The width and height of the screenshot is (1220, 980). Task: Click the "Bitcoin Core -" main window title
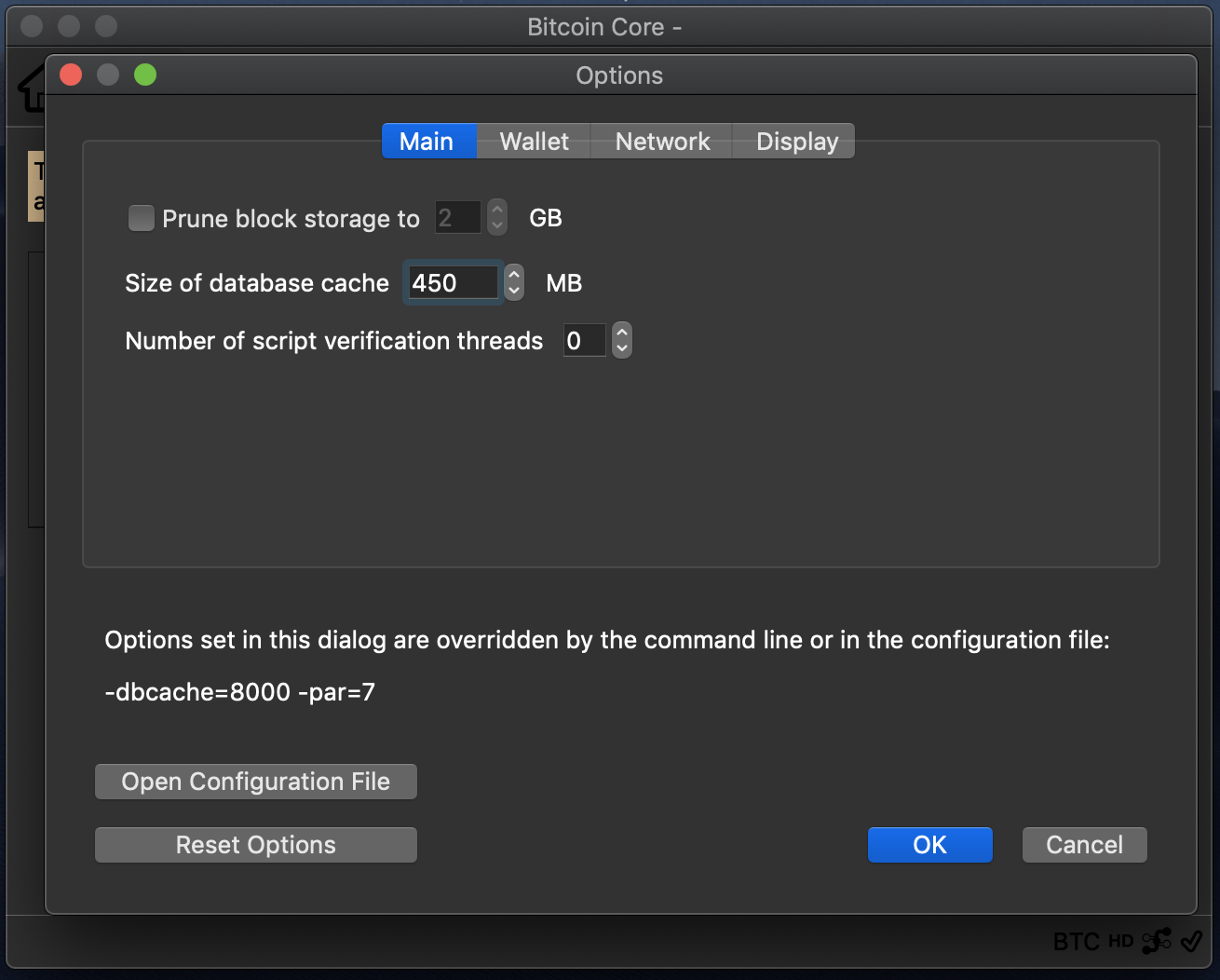[x=604, y=27]
